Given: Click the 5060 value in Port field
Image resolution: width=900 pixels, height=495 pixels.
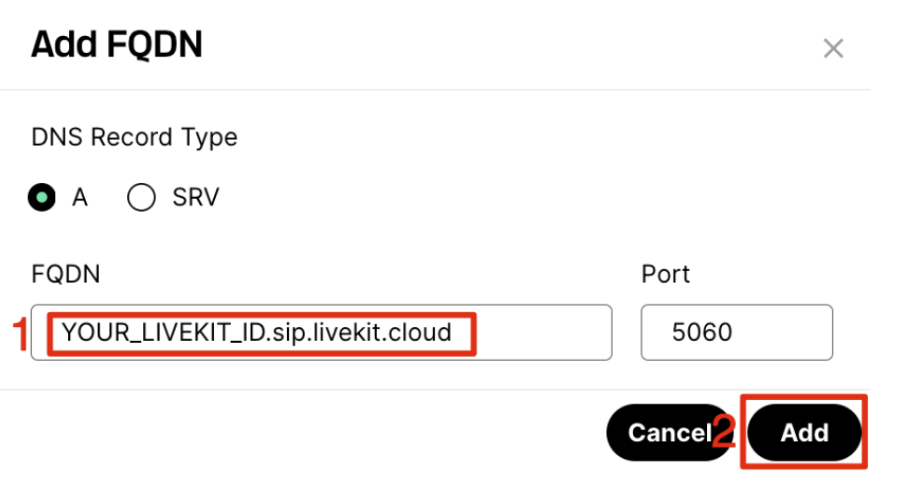Looking at the screenshot, I should coord(703,332).
